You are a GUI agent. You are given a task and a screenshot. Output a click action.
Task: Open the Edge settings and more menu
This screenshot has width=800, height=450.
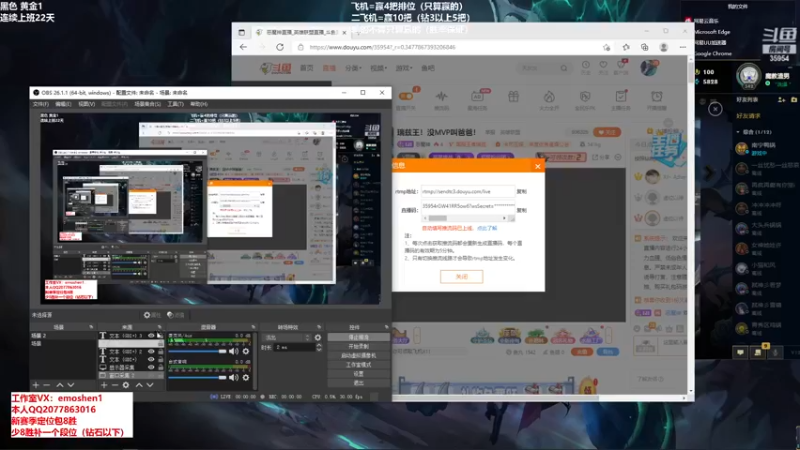(x=683, y=47)
